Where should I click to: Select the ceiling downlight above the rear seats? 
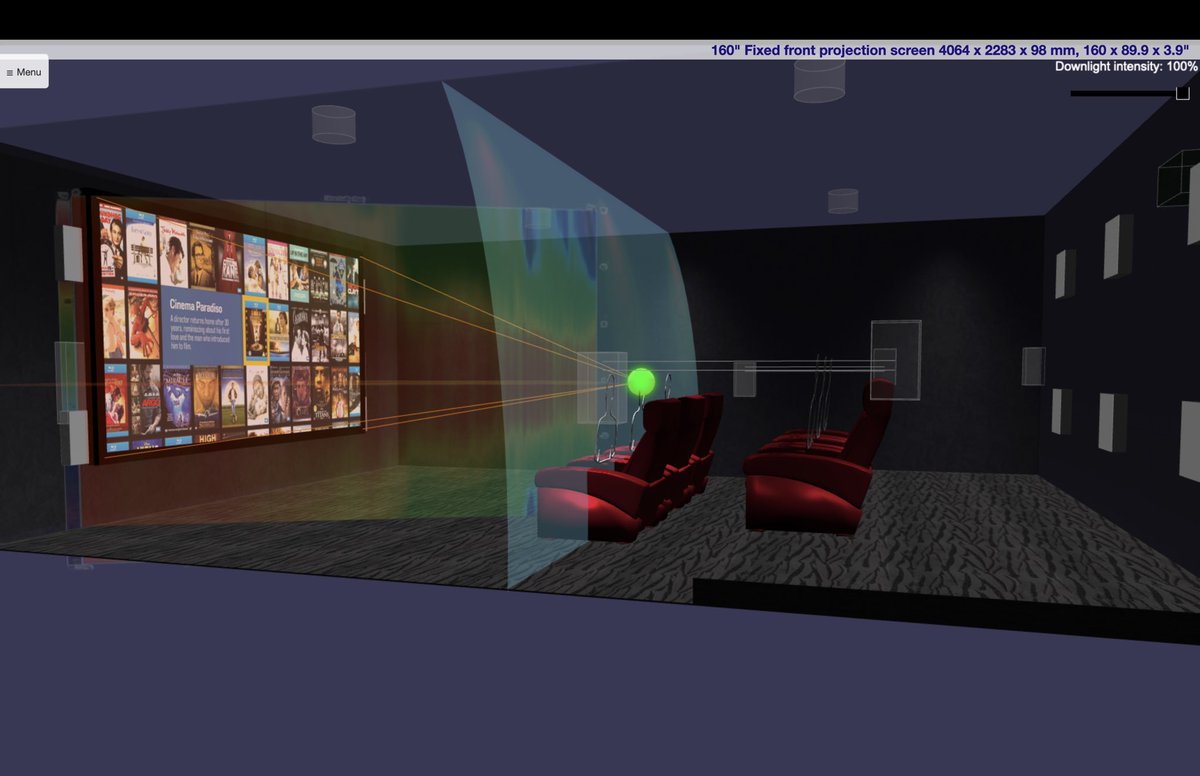coord(843,201)
